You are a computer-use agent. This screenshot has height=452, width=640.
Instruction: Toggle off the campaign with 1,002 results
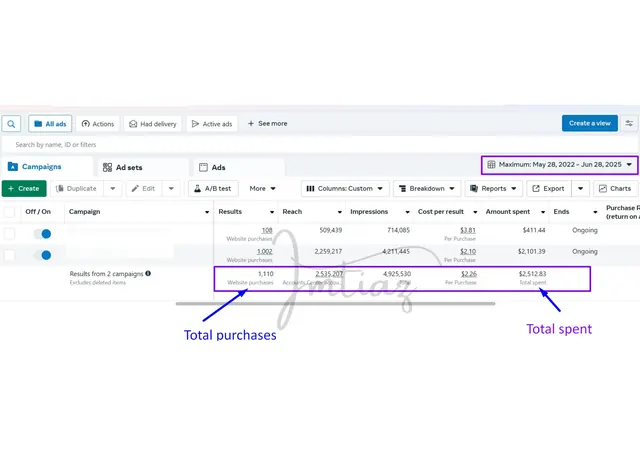(x=42, y=255)
